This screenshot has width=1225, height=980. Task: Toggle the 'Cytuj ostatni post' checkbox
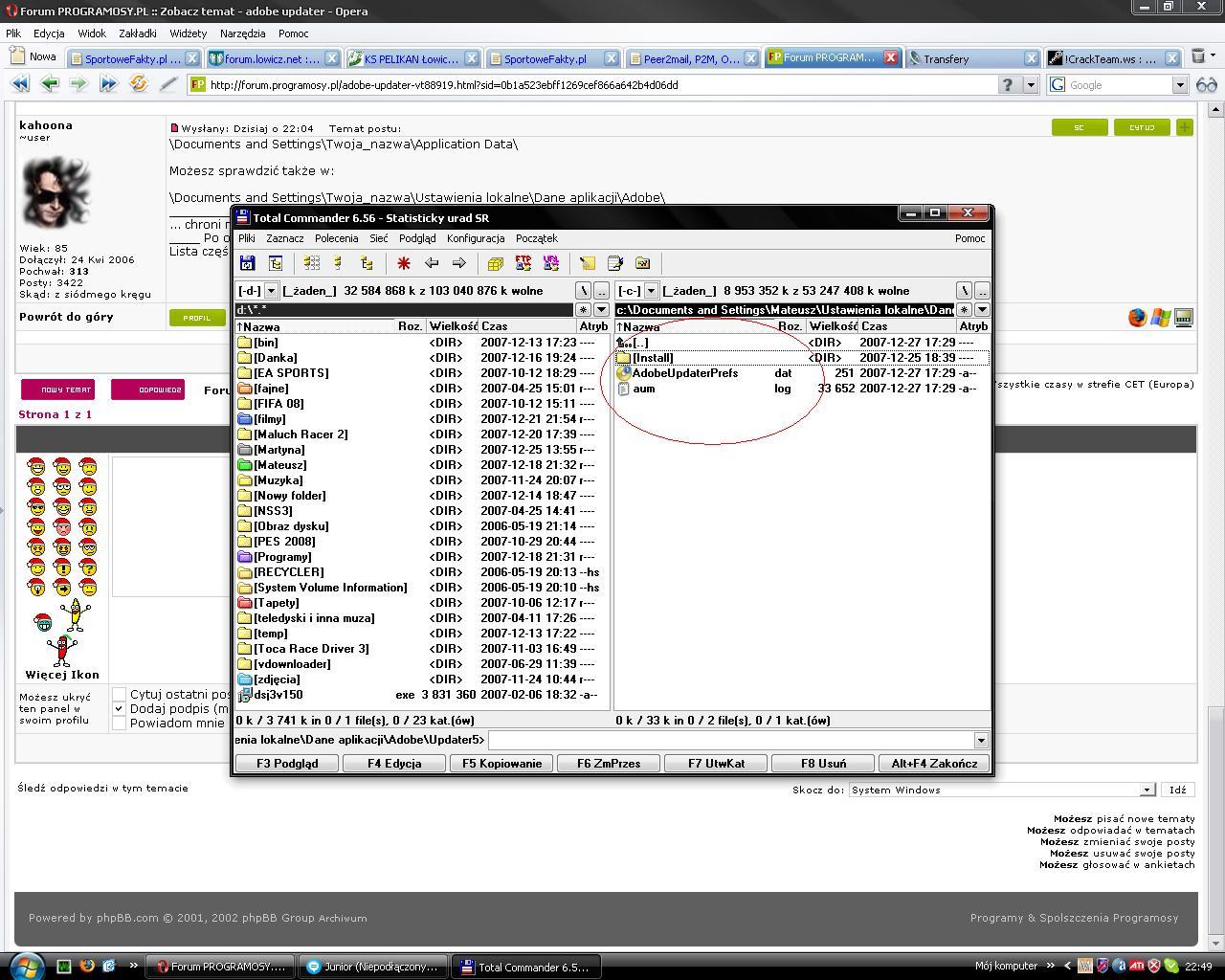pyautogui.click(x=120, y=694)
